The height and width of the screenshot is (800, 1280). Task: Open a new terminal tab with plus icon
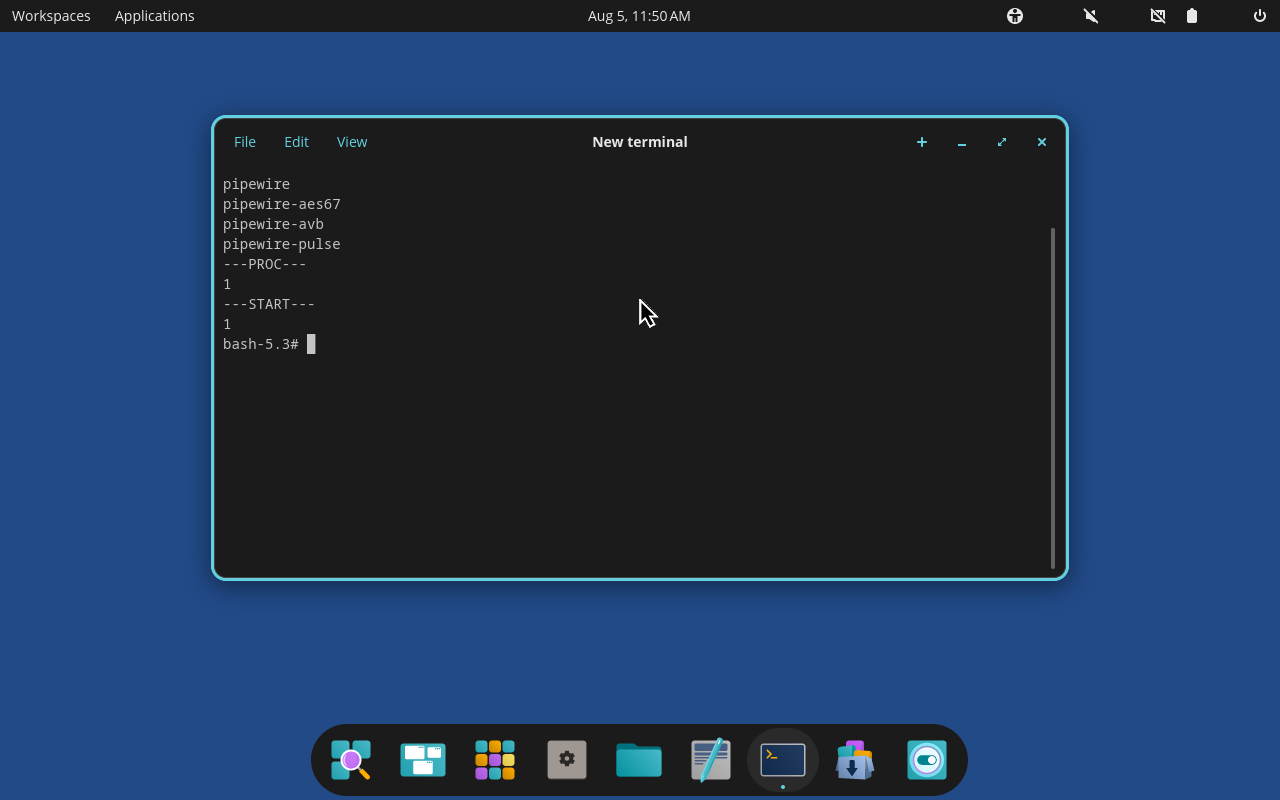[x=922, y=142]
